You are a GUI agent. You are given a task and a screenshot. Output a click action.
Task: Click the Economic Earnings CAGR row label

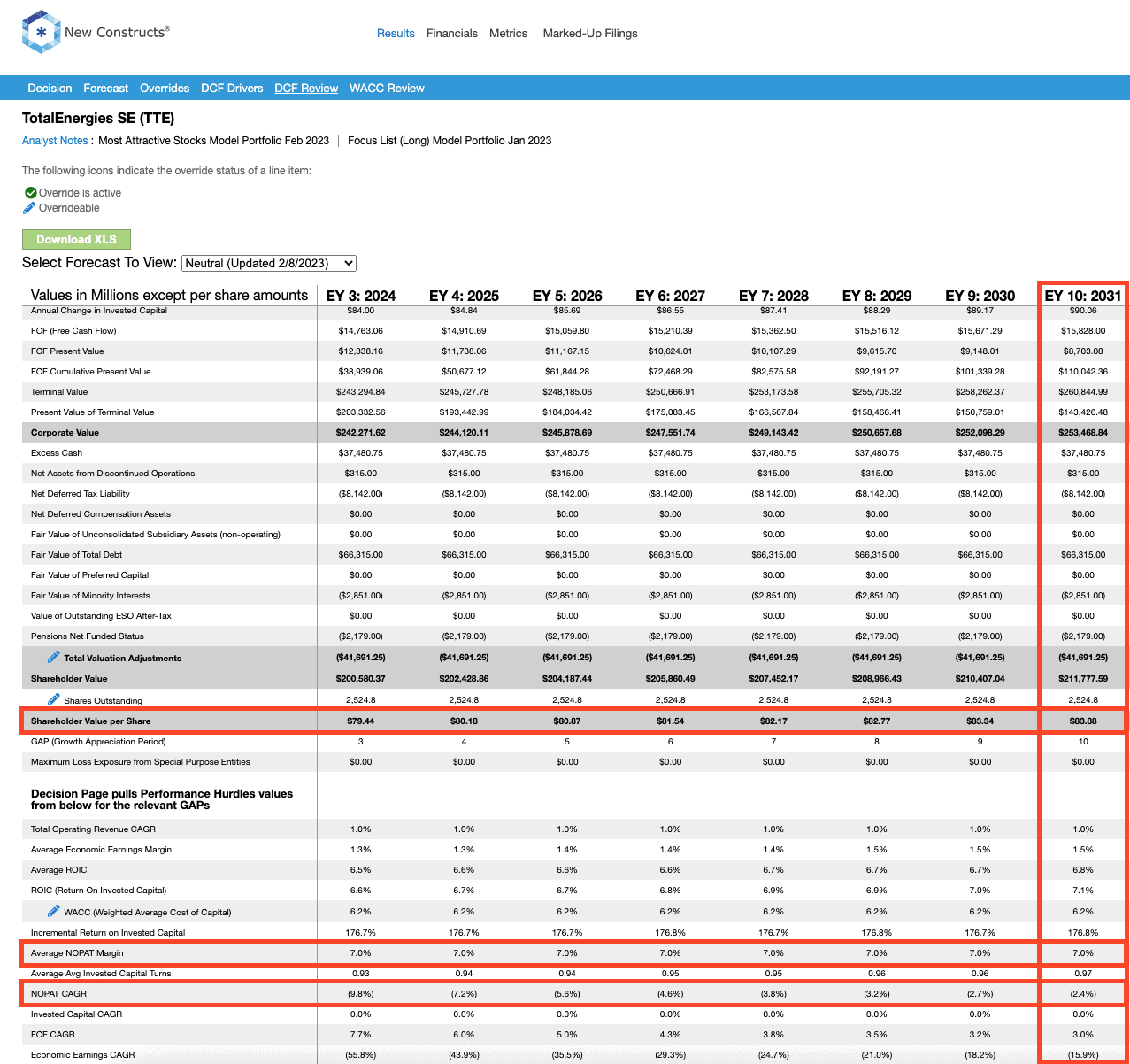pyautogui.click(x=83, y=1055)
